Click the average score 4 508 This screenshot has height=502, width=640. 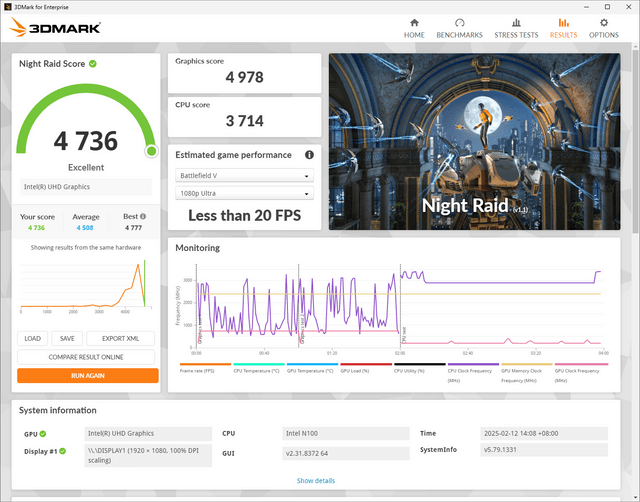click(85, 228)
